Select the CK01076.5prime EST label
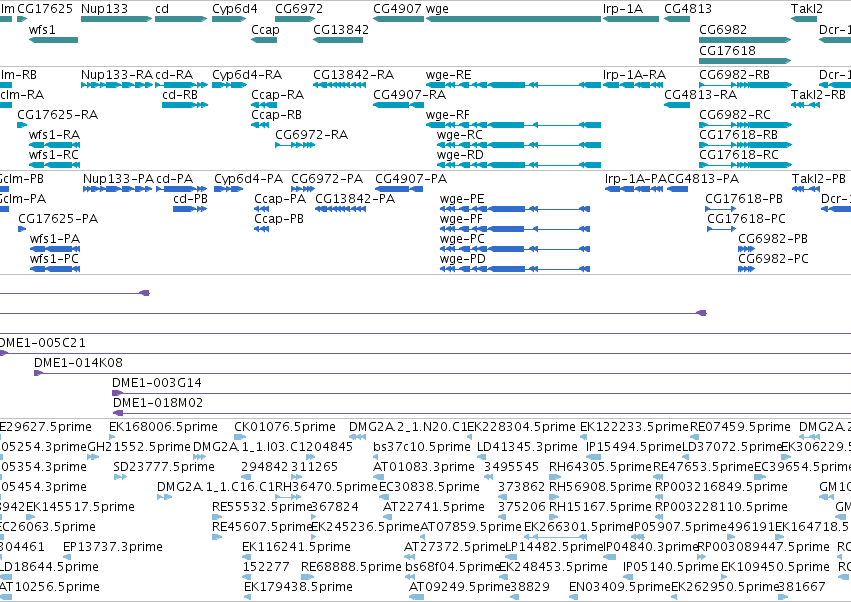Image resolution: width=851 pixels, height=602 pixels. [x=285, y=427]
